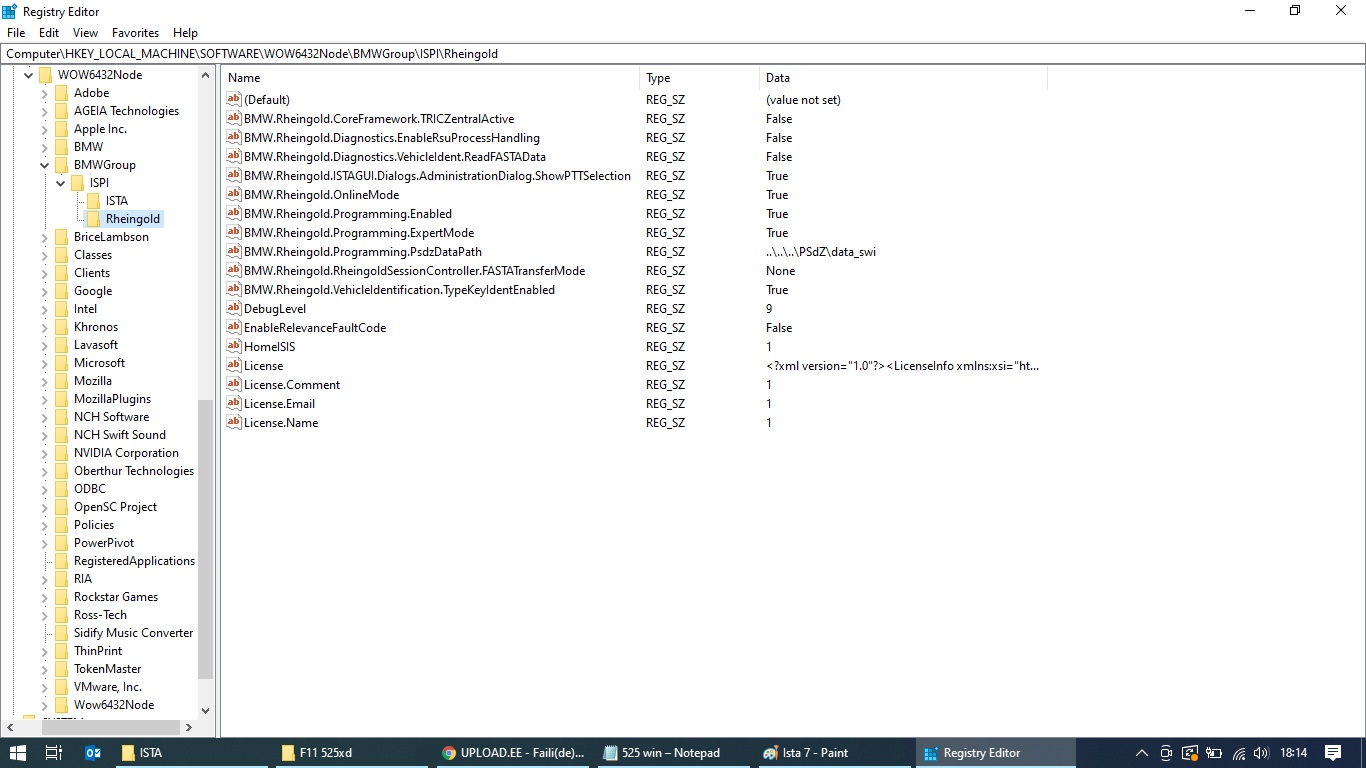The image size is (1366, 768).
Task: Click the License value string icon
Action: coord(234,365)
